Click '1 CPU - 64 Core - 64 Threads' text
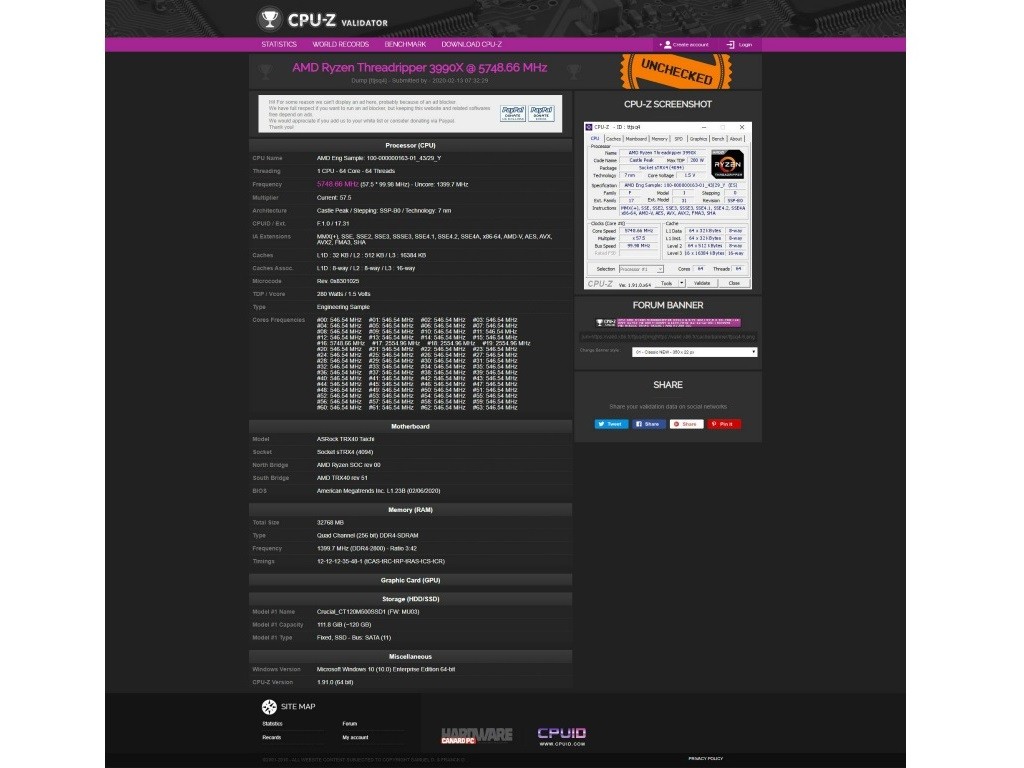 coord(356,171)
